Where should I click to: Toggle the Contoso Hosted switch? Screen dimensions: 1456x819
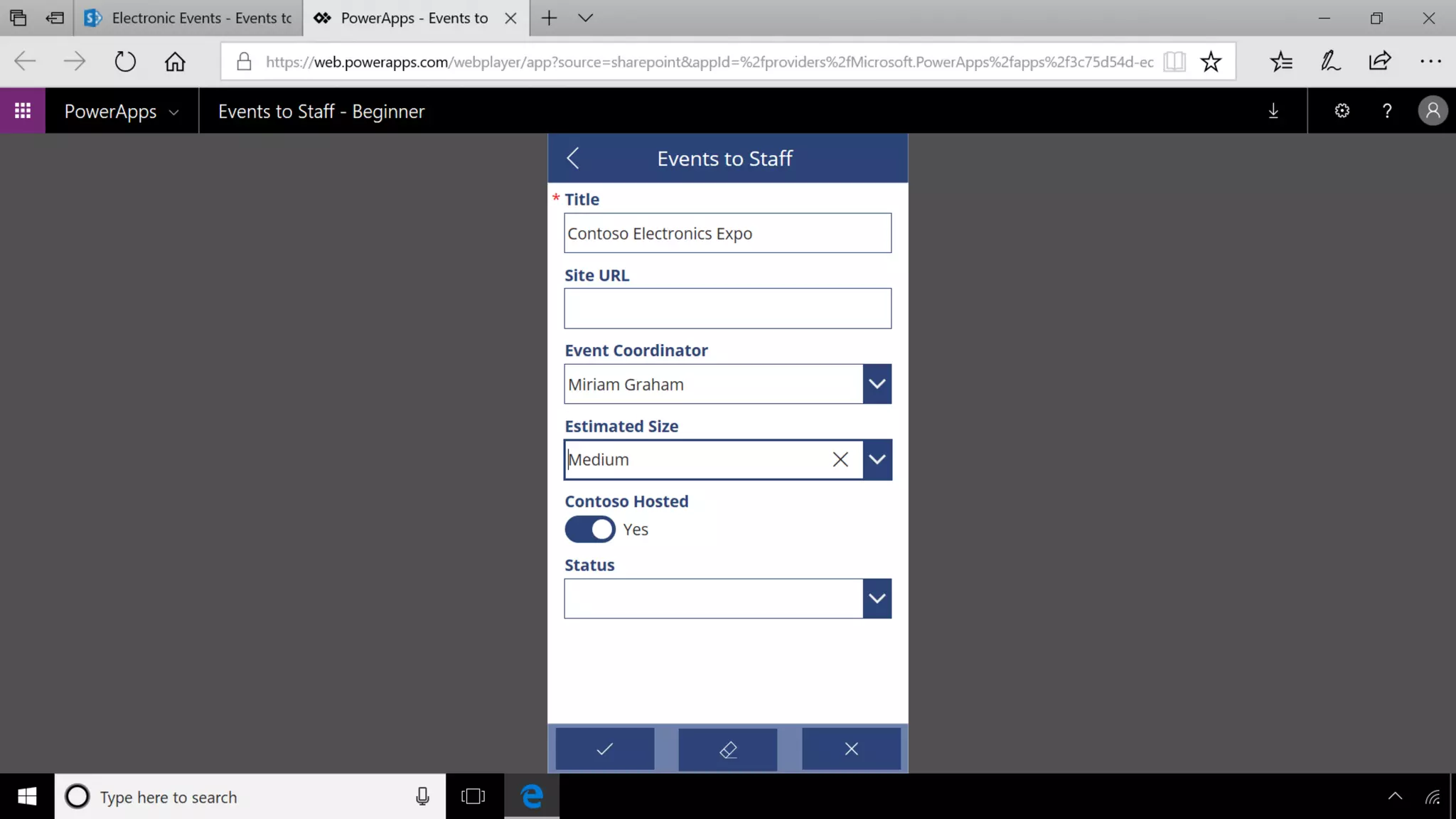point(590,530)
